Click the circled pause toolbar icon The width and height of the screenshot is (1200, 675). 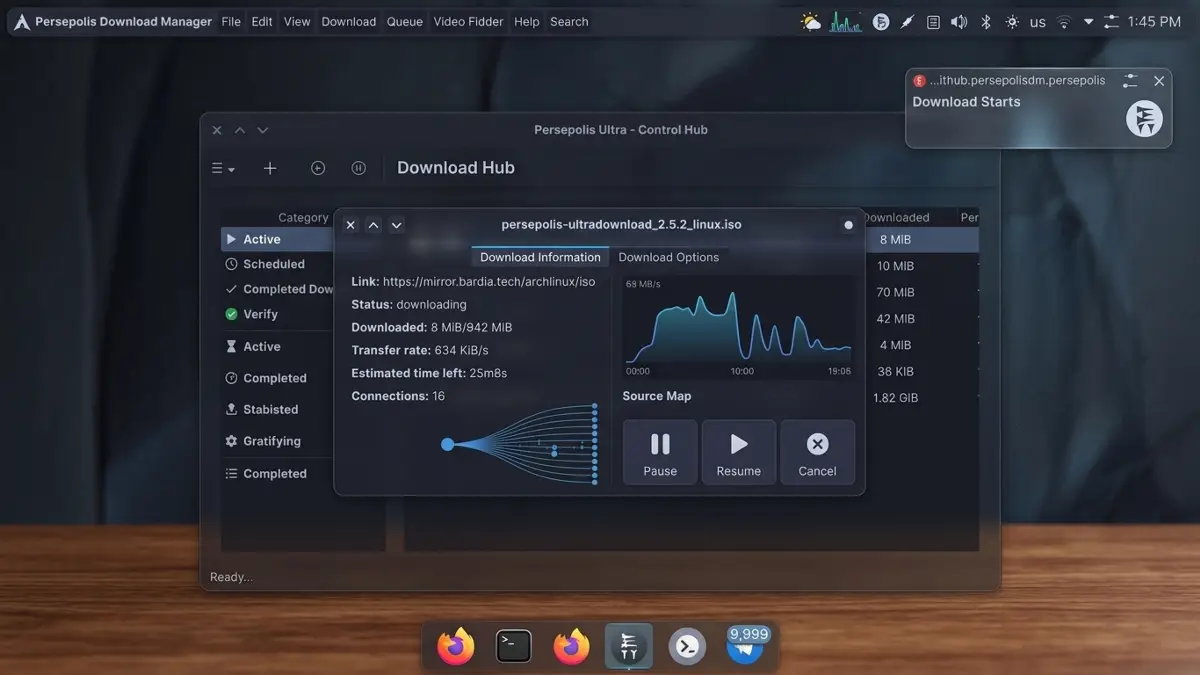click(x=358, y=168)
